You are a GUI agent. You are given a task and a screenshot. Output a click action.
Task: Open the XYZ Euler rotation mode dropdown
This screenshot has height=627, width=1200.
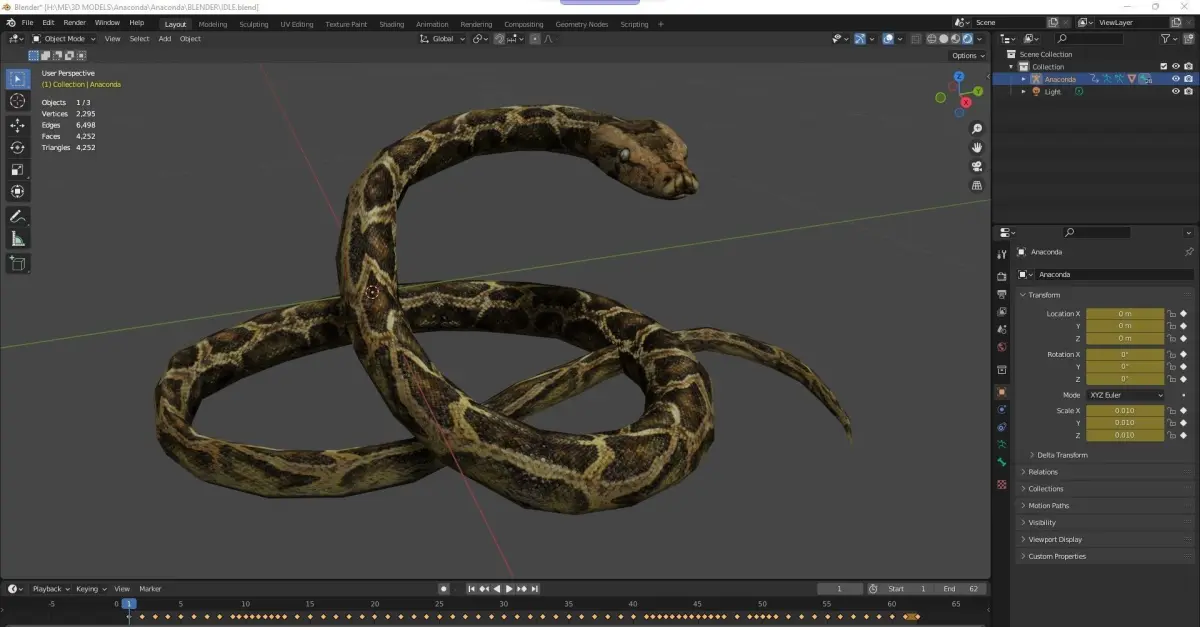(1125, 395)
